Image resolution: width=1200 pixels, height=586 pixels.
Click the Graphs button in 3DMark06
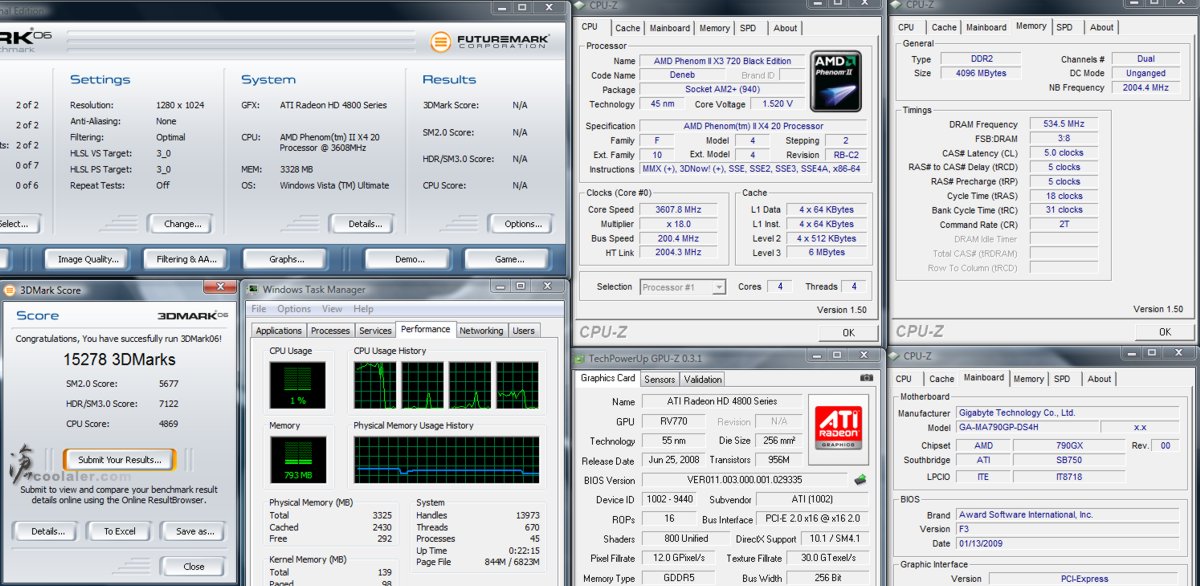(x=287, y=259)
